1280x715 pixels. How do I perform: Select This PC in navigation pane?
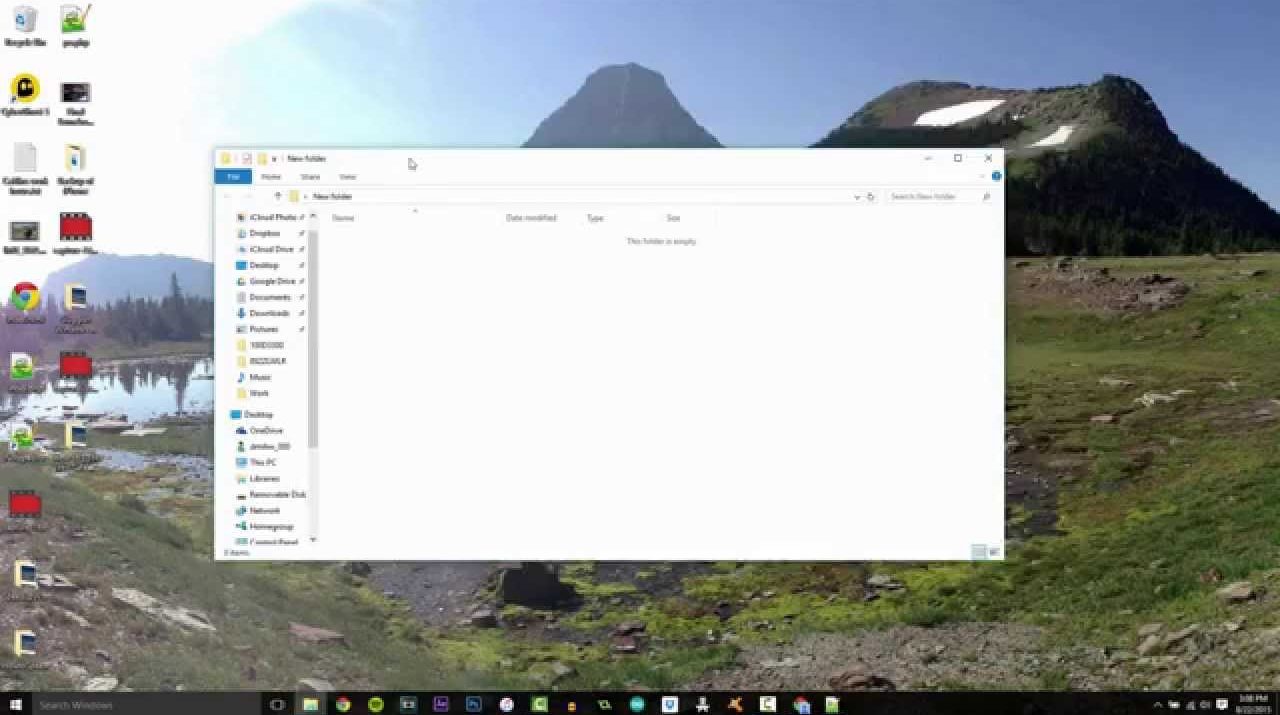coord(262,462)
